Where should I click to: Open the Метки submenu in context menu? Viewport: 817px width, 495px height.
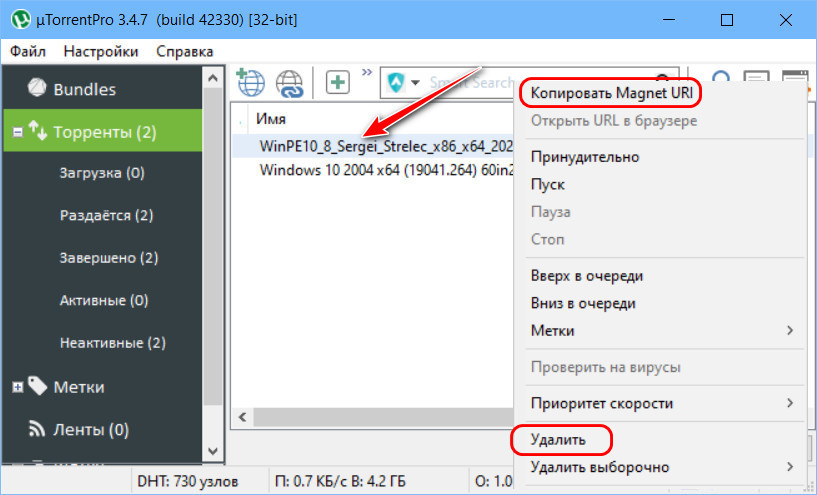click(x=660, y=330)
